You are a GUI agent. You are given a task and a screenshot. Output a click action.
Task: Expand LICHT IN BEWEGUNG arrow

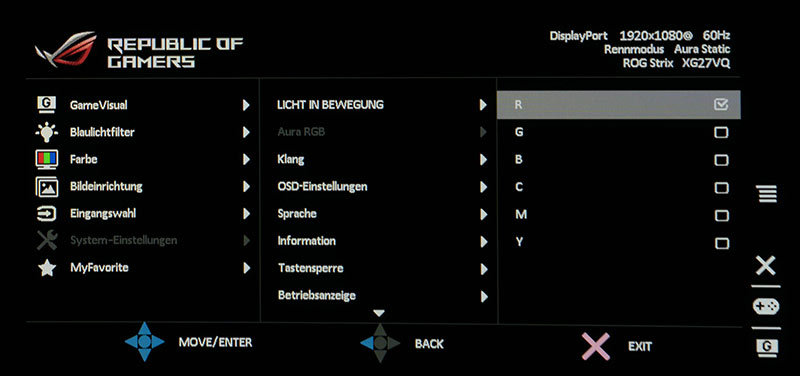pyautogui.click(x=483, y=105)
